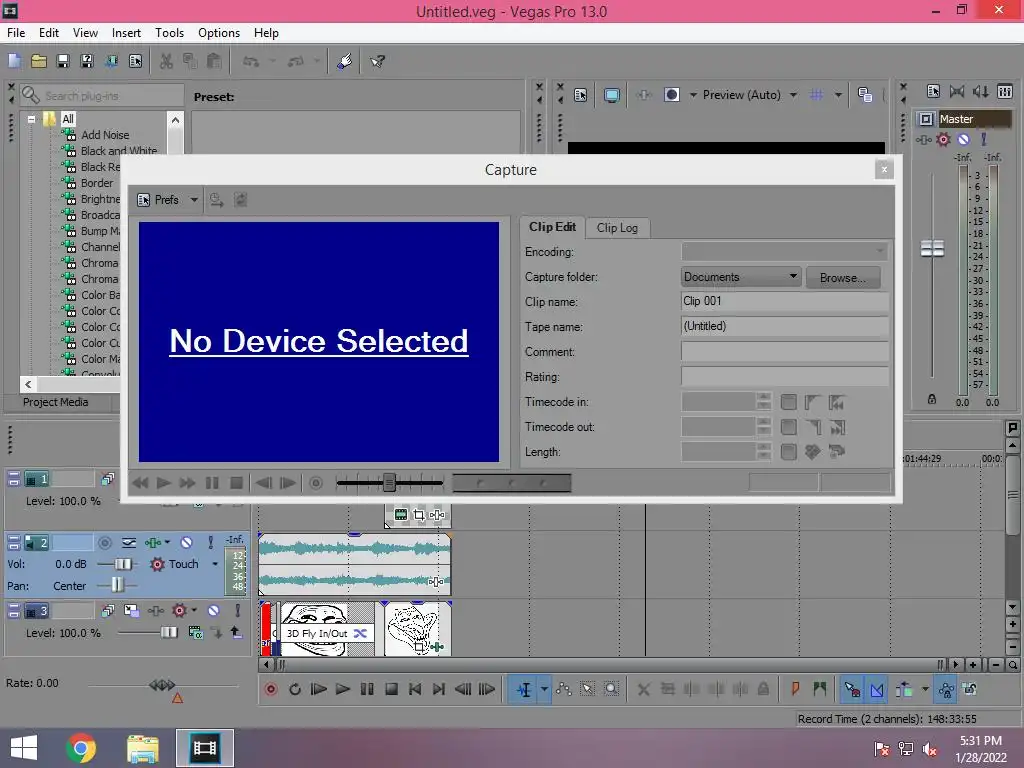Toggle Mute on audio track 2

pos(187,543)
